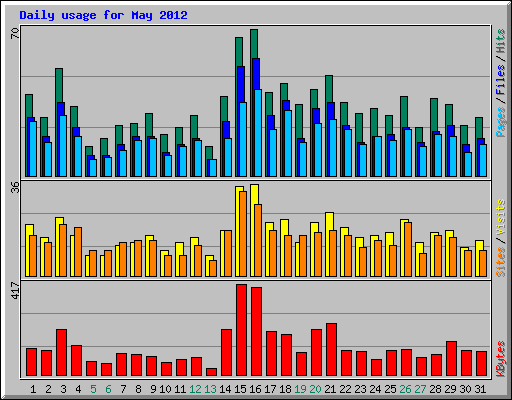Click the 'KBytes' legend label

(501, 359)
